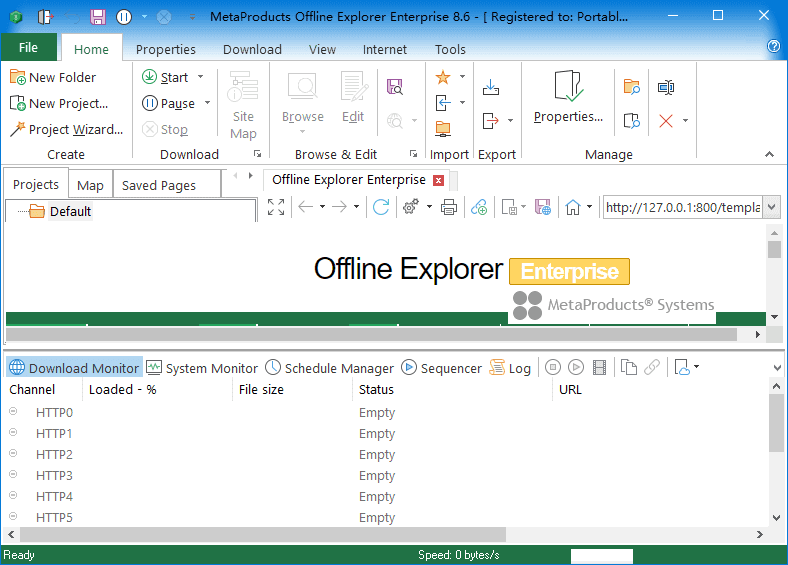The height and width of the screenshot is (565, 788).
Task: Refresh the browser page
Action: tap(381, 207)
